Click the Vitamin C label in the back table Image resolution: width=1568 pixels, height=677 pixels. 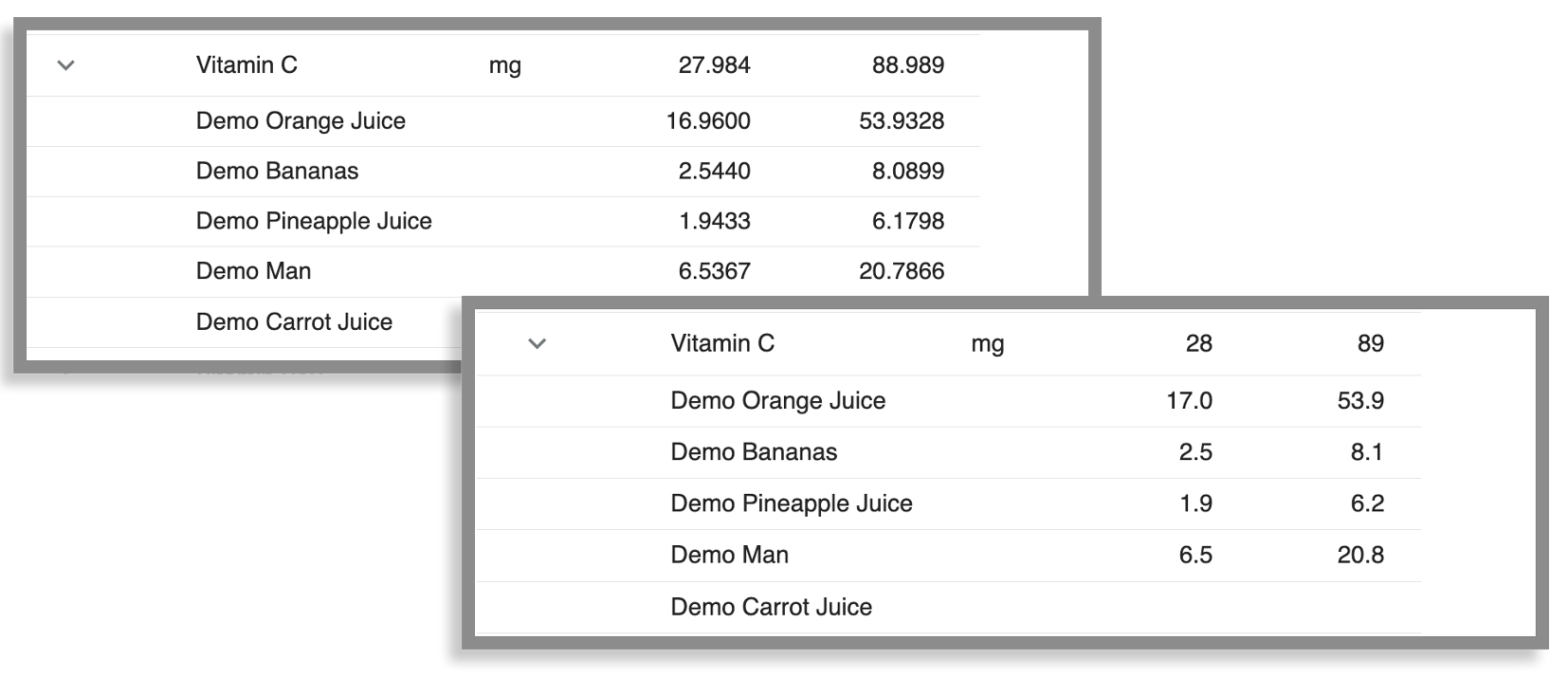(x=246, y=65)
